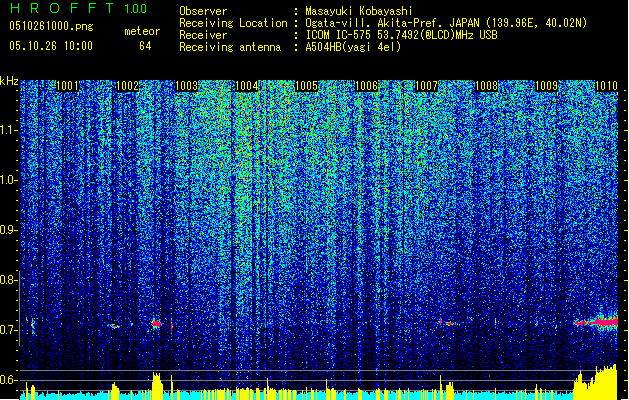
Task: Click the 1.1 frequency axis label
Action: click(8, 130)
